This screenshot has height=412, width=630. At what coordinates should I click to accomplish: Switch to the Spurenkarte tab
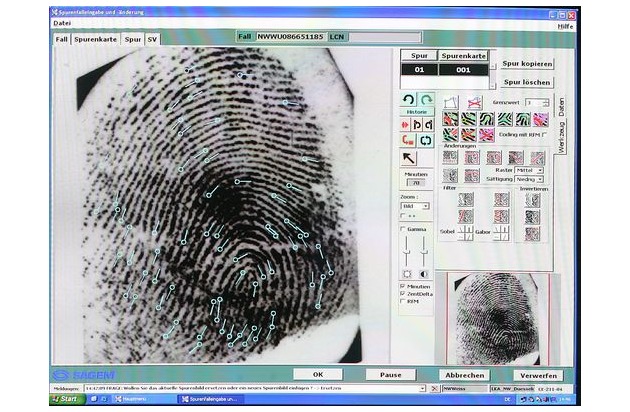tap(93, 38)
